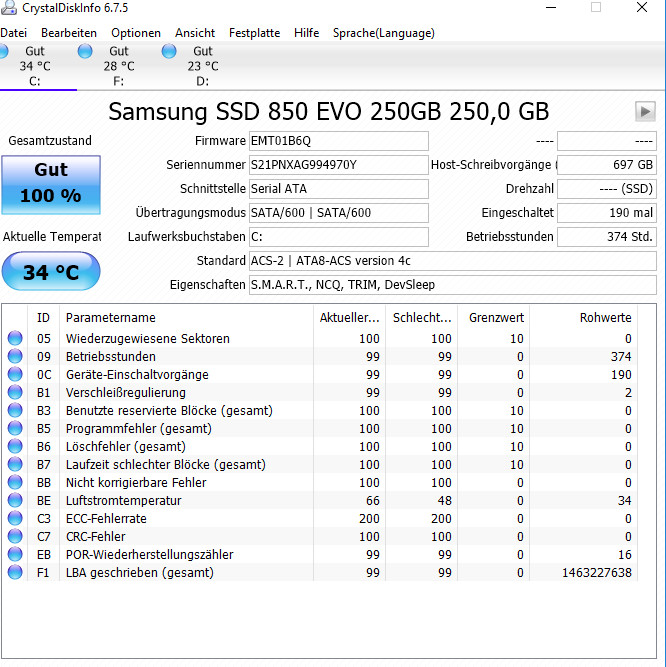Click the Host-Schreibvorgänge value 697 GB

[x=607, y=165]
